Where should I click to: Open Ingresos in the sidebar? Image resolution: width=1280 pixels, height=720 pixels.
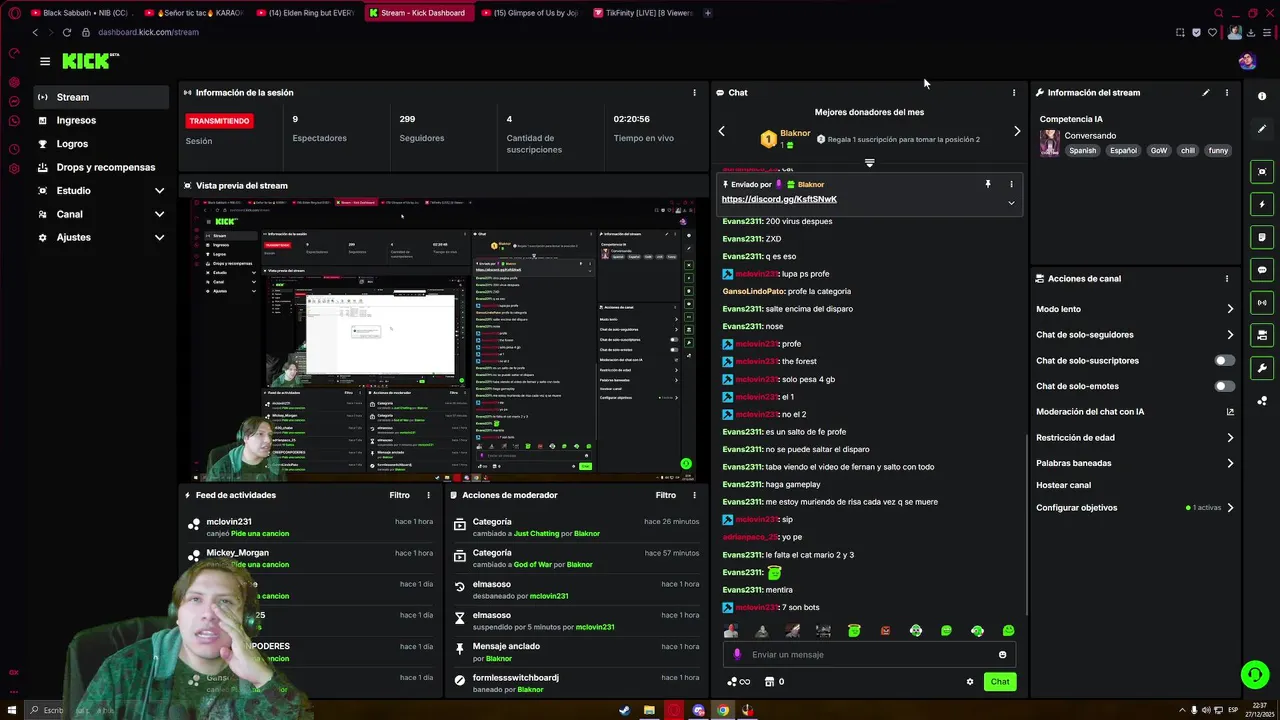pos(100,120)
